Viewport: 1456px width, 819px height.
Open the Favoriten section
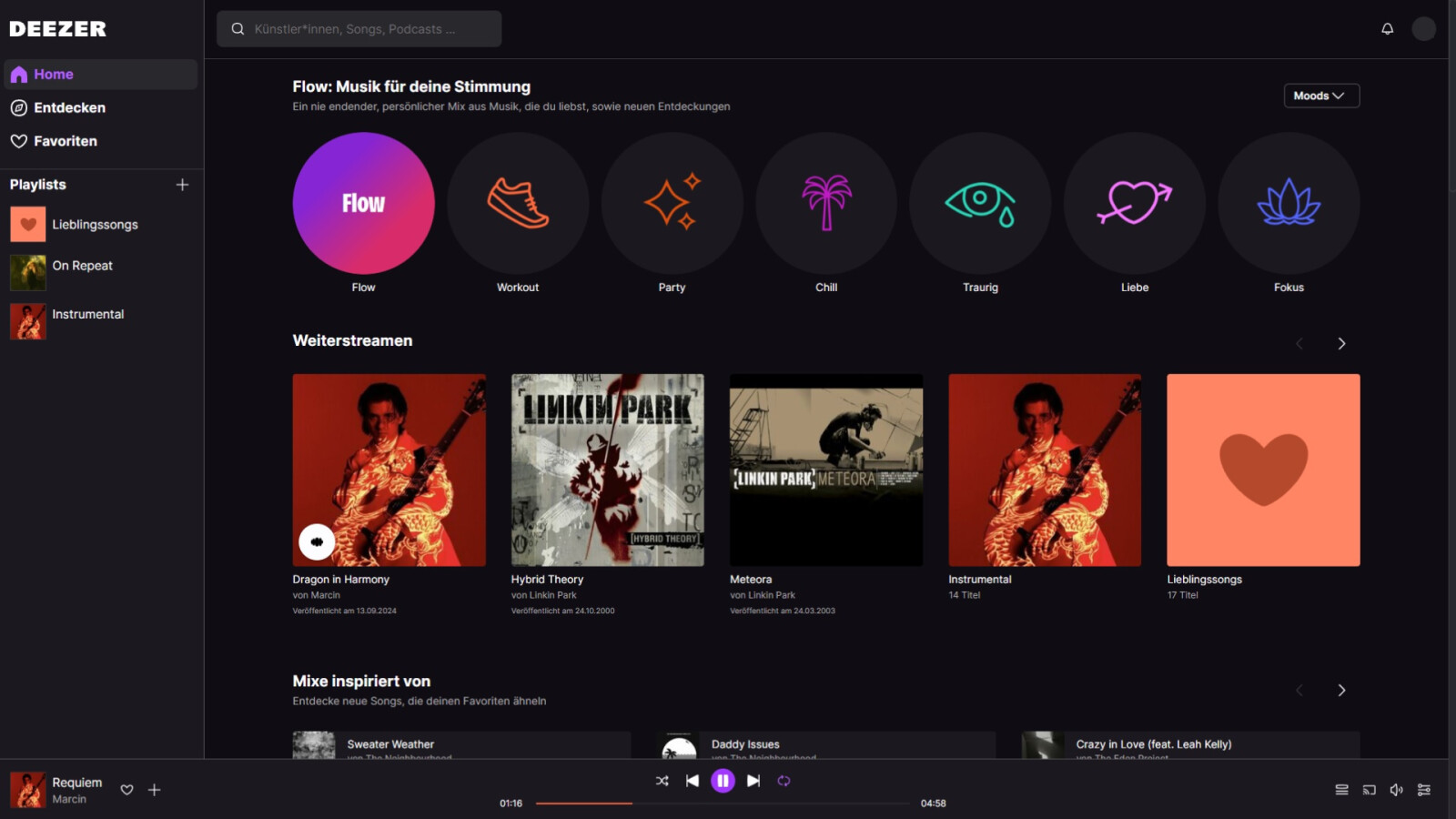click(65, 141)
